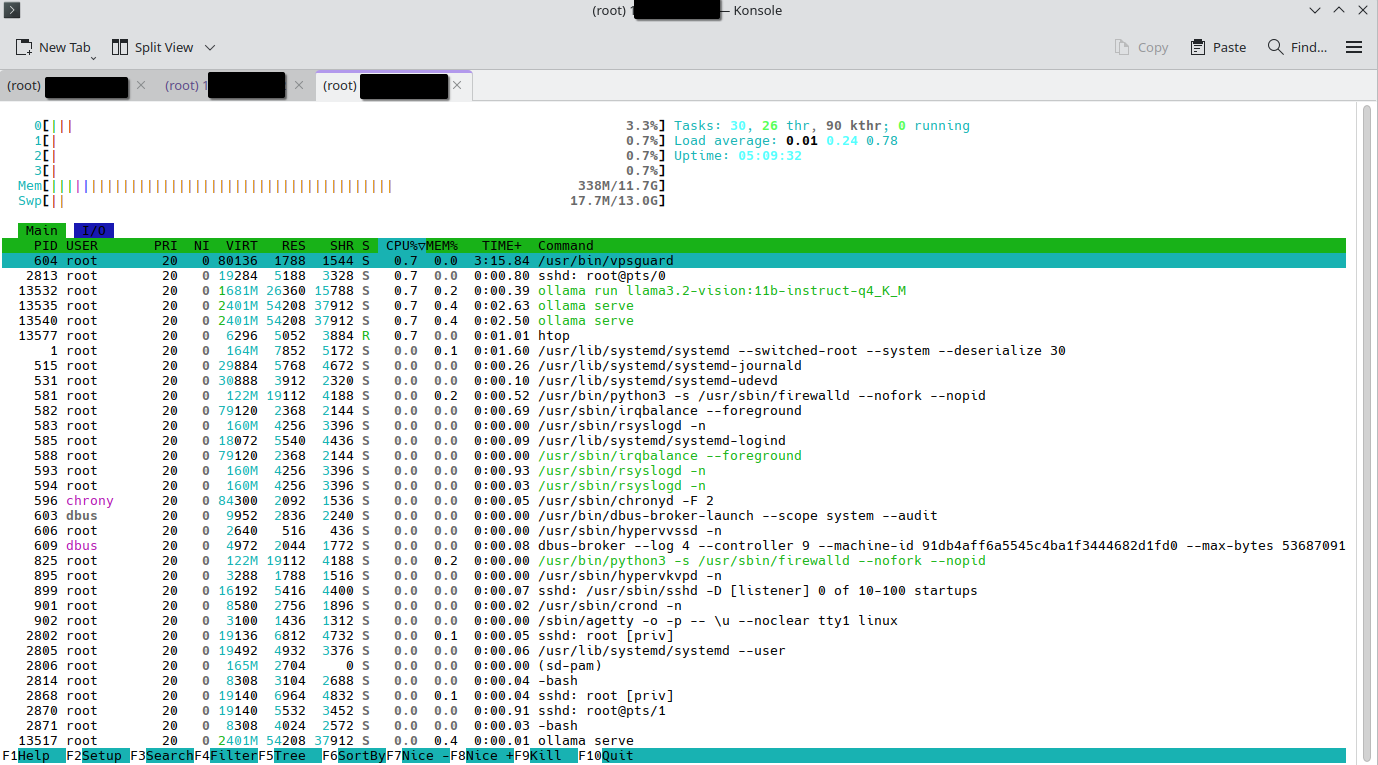Click the Paste toolbar button

click(1218, 47)
